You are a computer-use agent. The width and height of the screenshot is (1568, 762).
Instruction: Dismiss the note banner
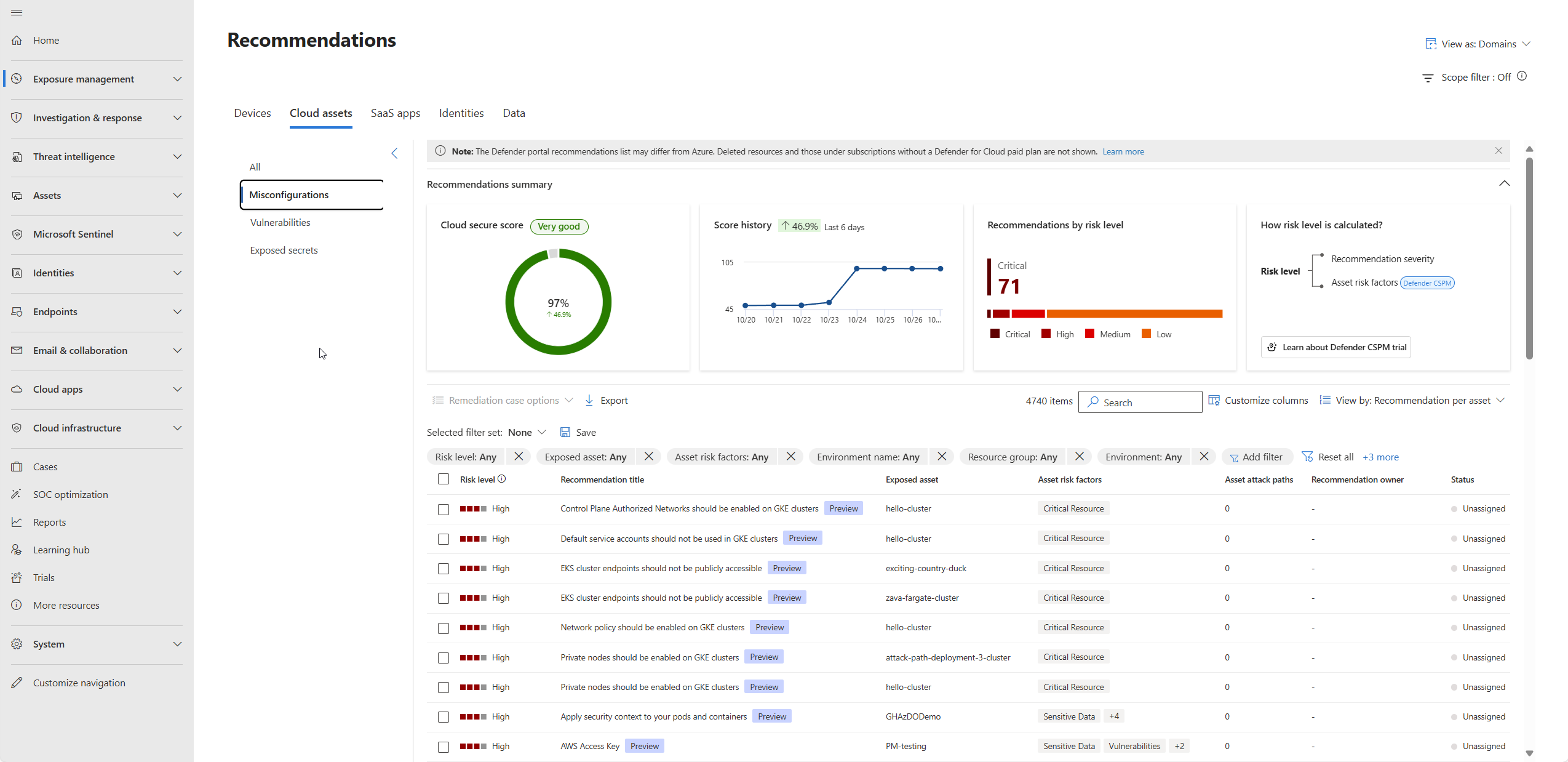(1498, 151)
